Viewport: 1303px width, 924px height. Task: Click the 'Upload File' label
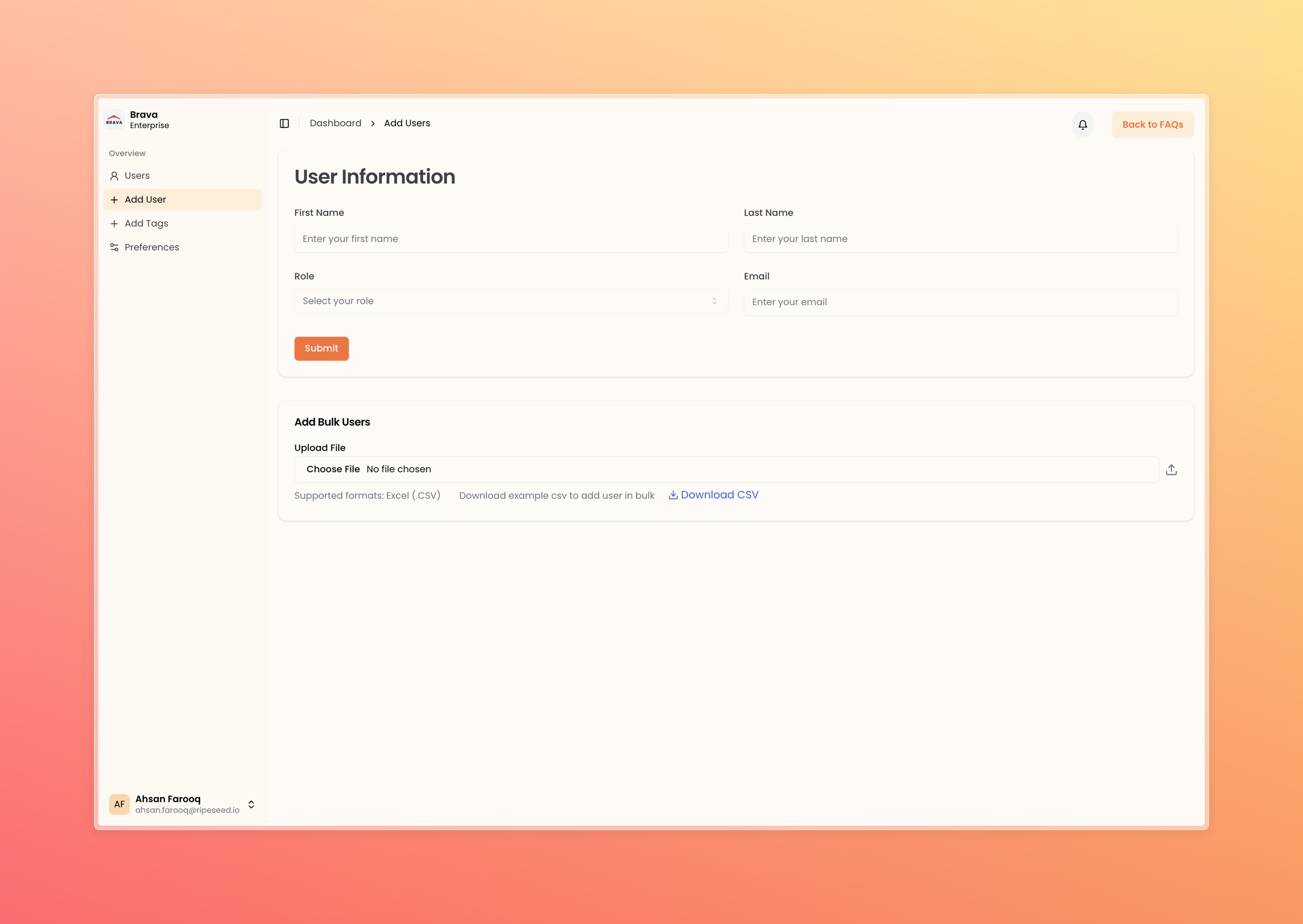pyautogui.click(x=320, y=448)
